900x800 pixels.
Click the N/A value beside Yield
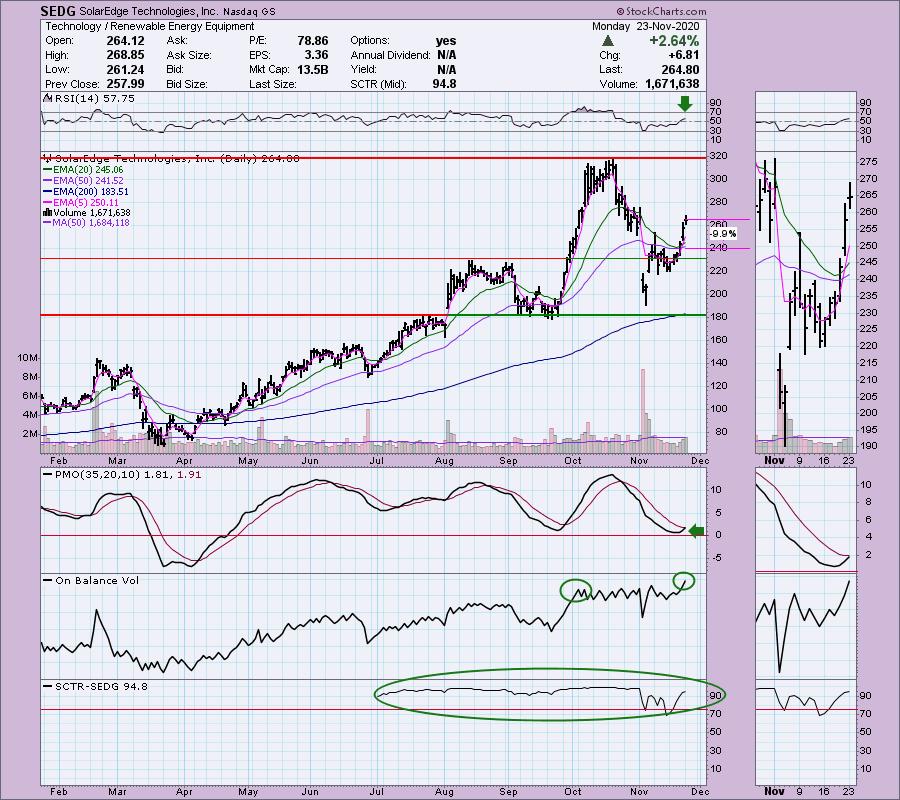tap(447, 69)
